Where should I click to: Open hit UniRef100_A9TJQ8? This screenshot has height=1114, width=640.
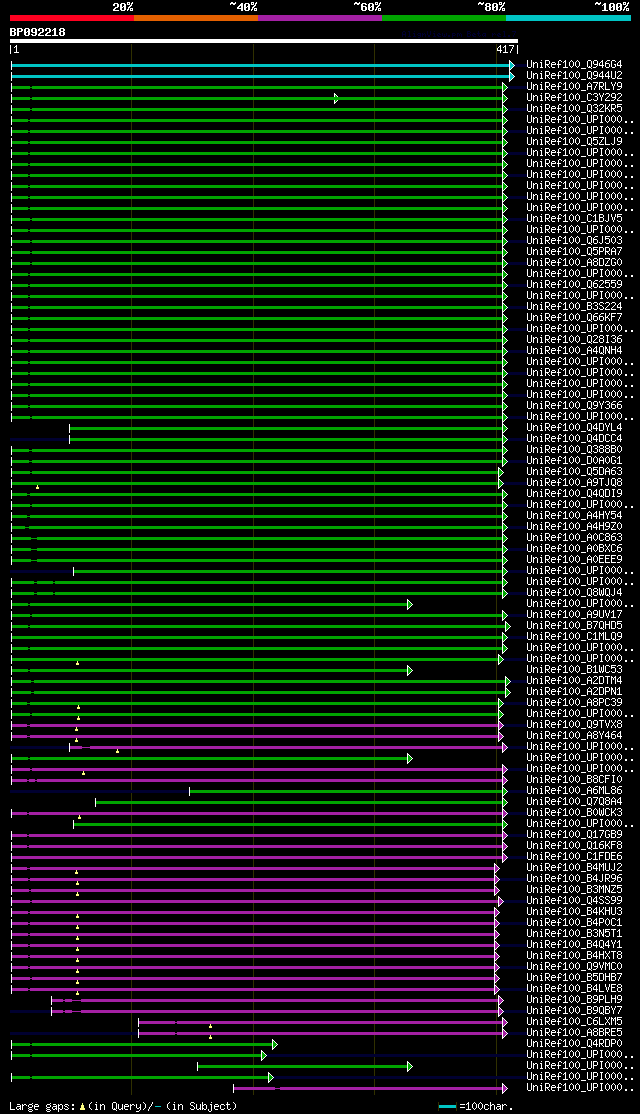(x=575, y=482)
